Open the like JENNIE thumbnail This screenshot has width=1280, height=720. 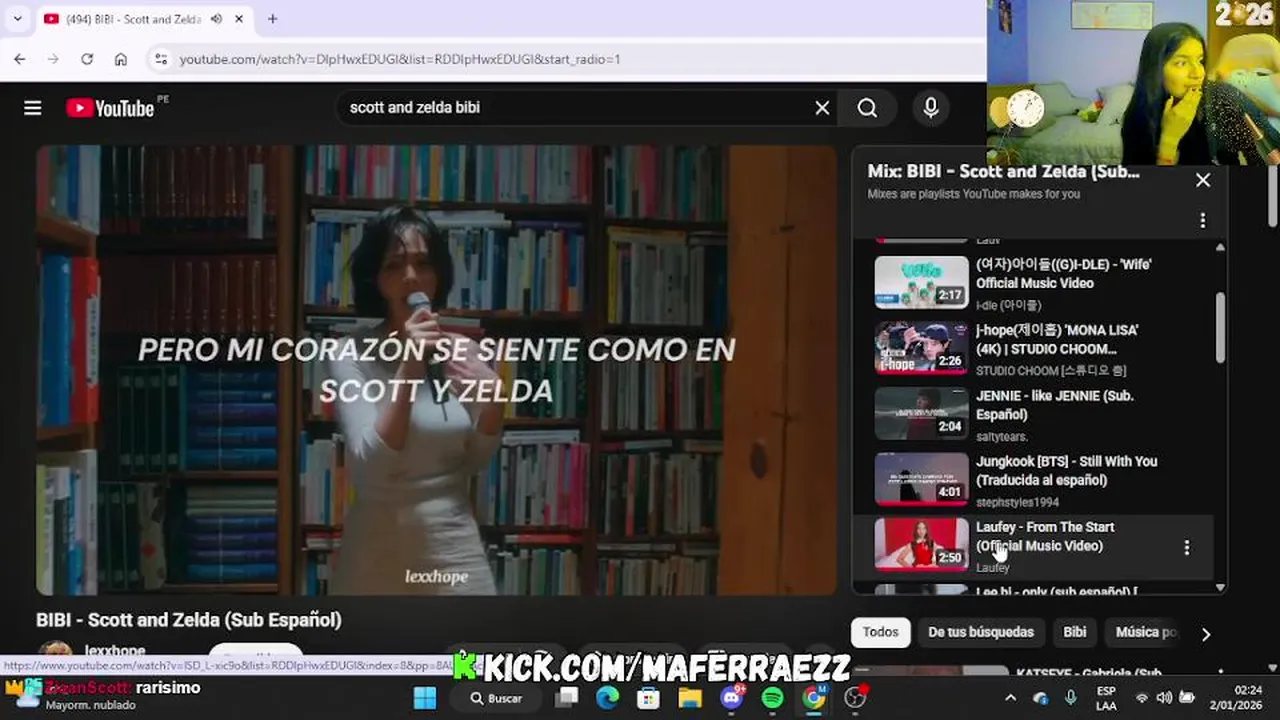pos(921,413)
